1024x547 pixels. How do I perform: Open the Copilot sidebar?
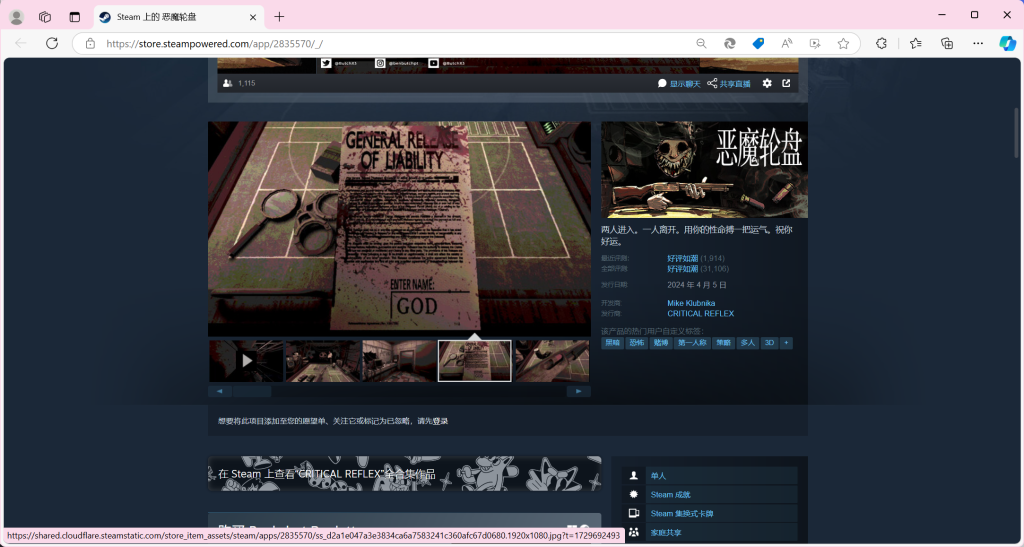pyautogui.click(x=1008, y=44)
